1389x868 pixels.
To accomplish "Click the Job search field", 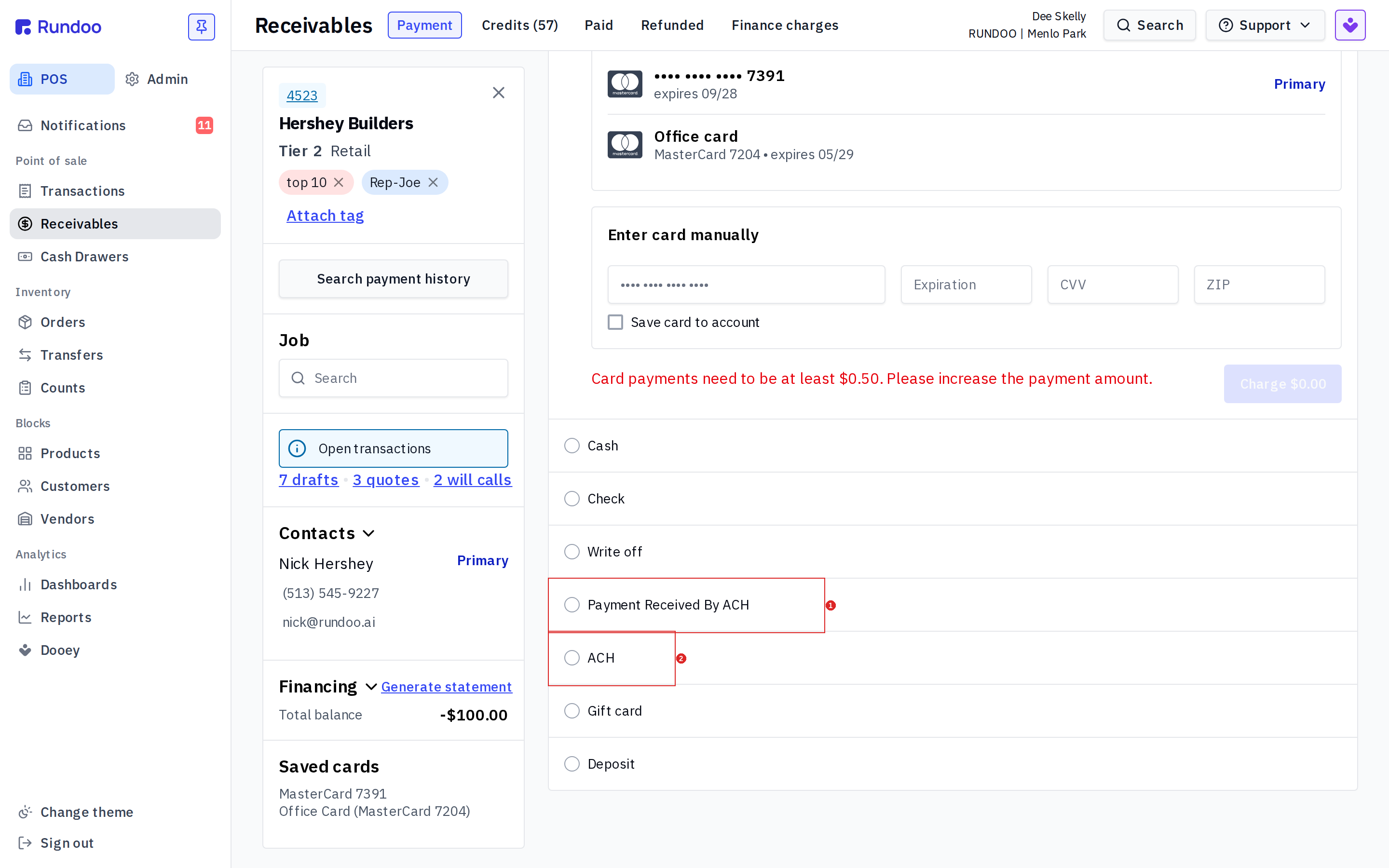I will tap(393, 379).
